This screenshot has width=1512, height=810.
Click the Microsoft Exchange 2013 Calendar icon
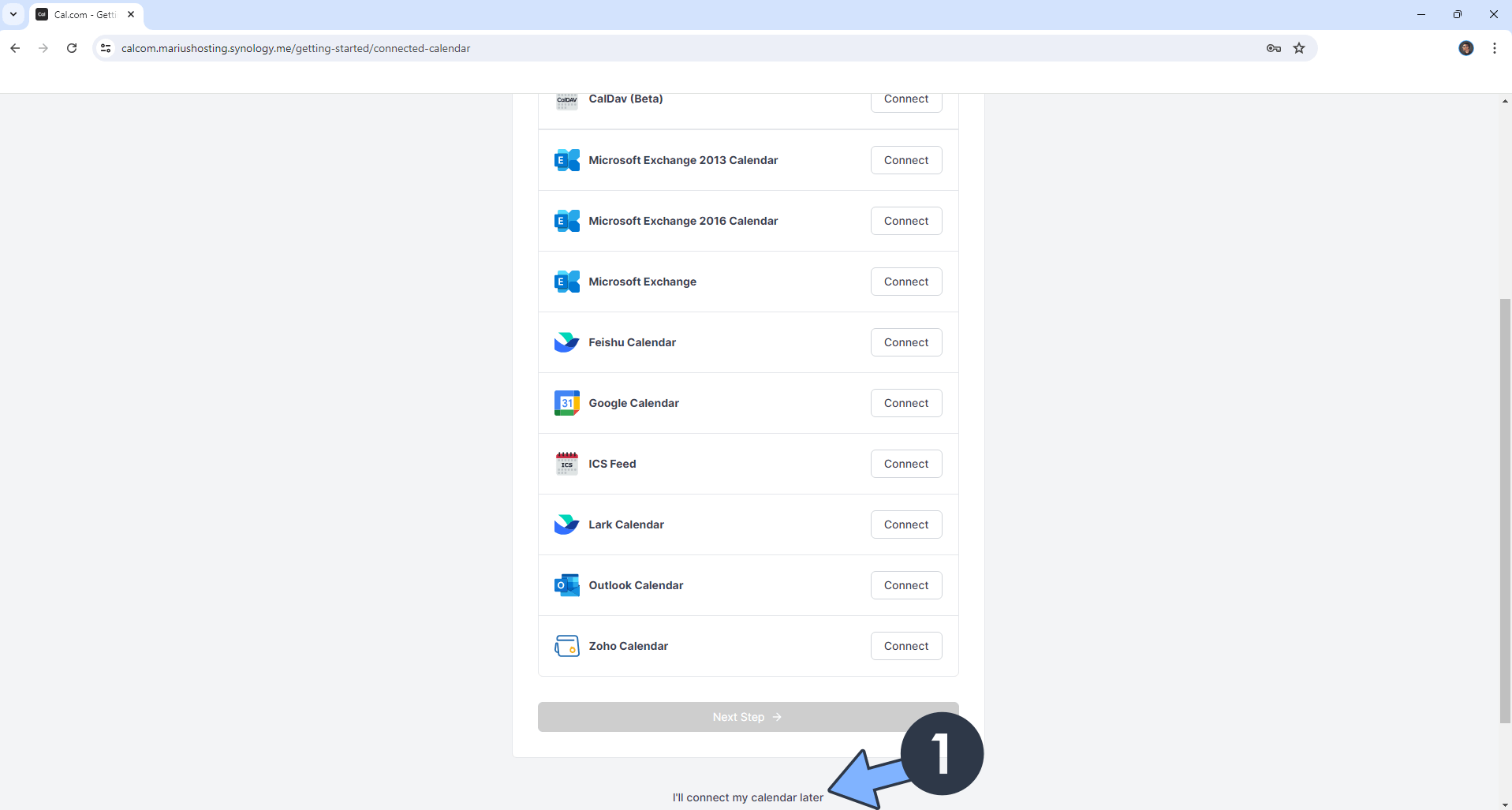pyautogui.click(x=567, y=160)
